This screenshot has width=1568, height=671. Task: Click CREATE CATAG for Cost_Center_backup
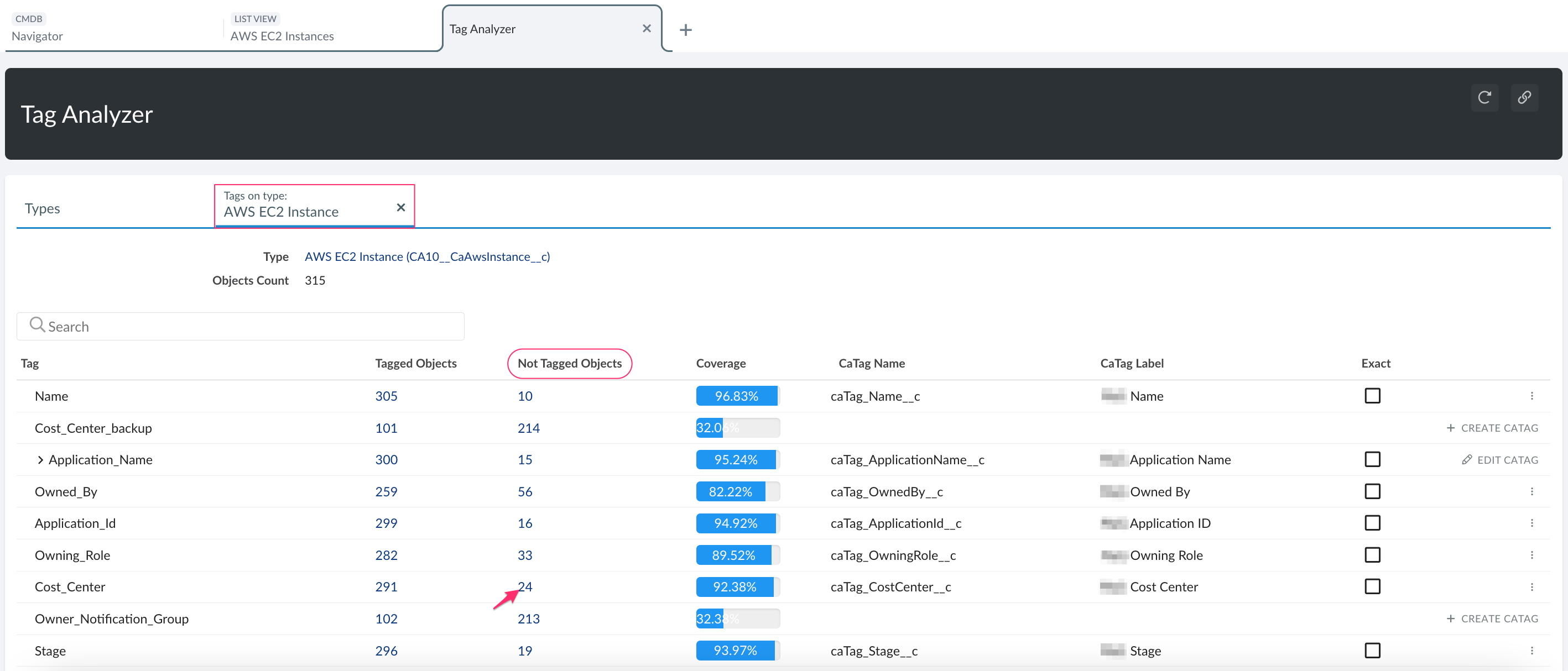coord(1492,428)
